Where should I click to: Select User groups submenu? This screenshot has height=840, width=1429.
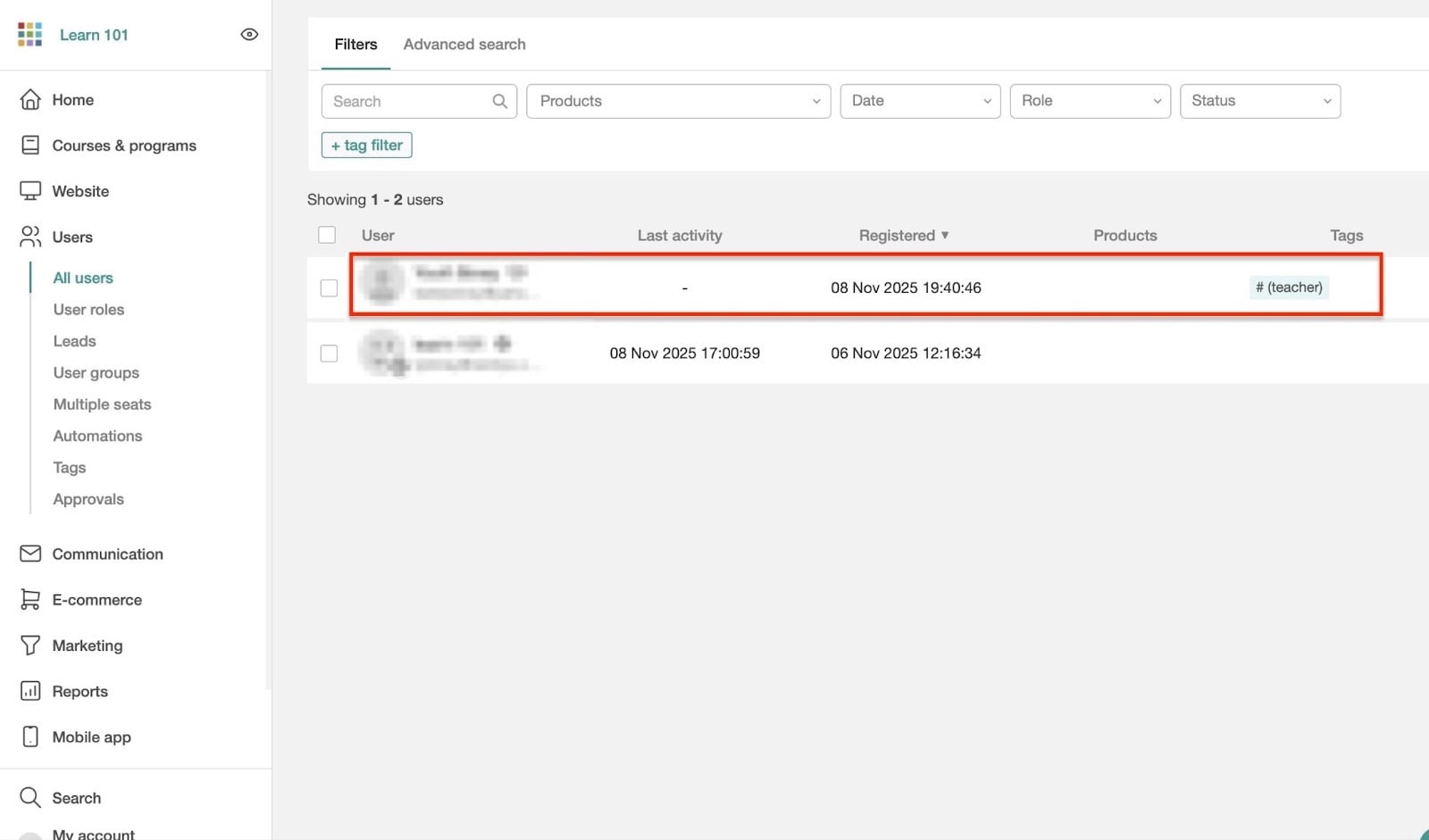pos(96,373)
